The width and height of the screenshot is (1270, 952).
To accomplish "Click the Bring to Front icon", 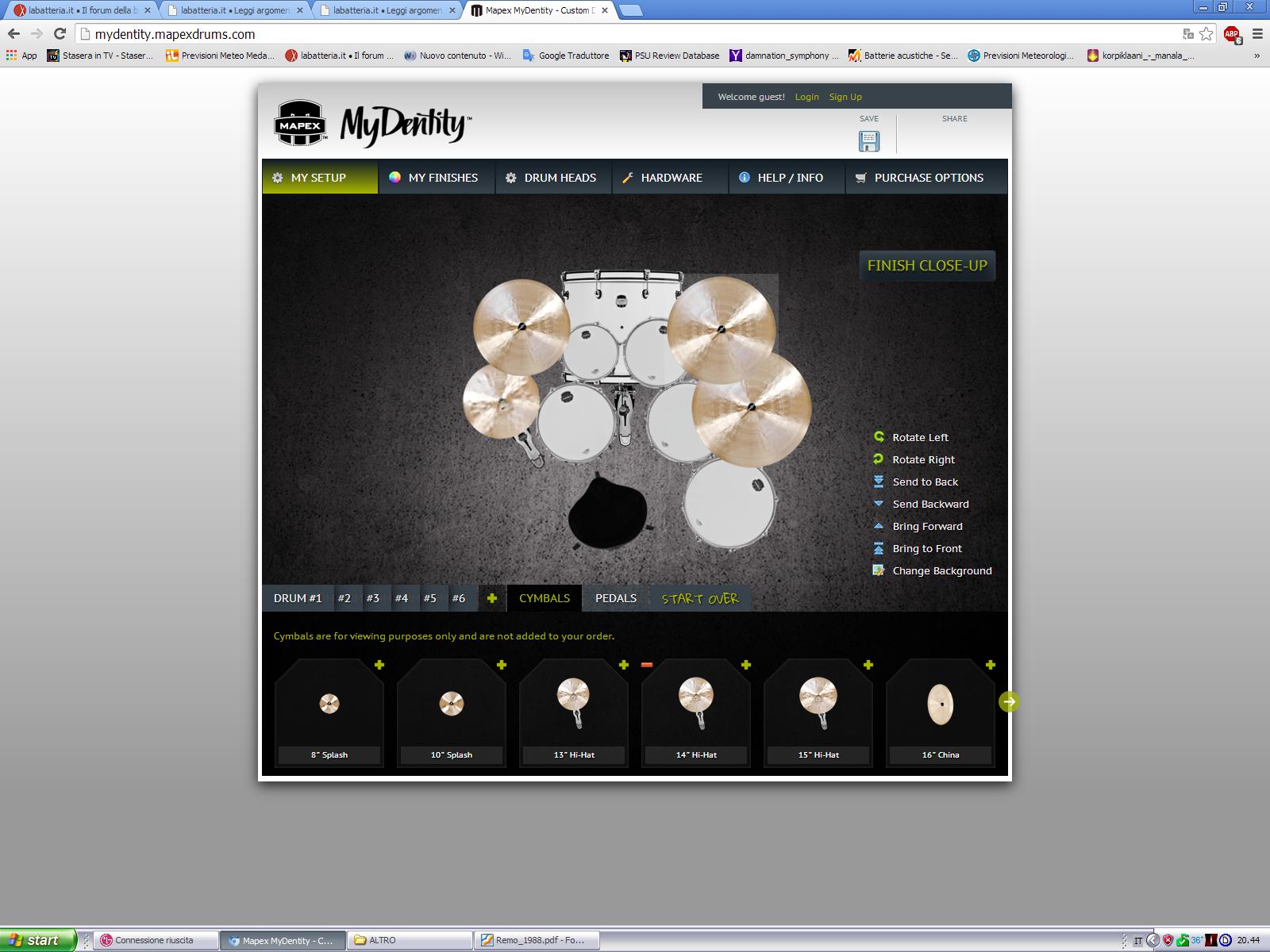I will [x=879, y=548].
